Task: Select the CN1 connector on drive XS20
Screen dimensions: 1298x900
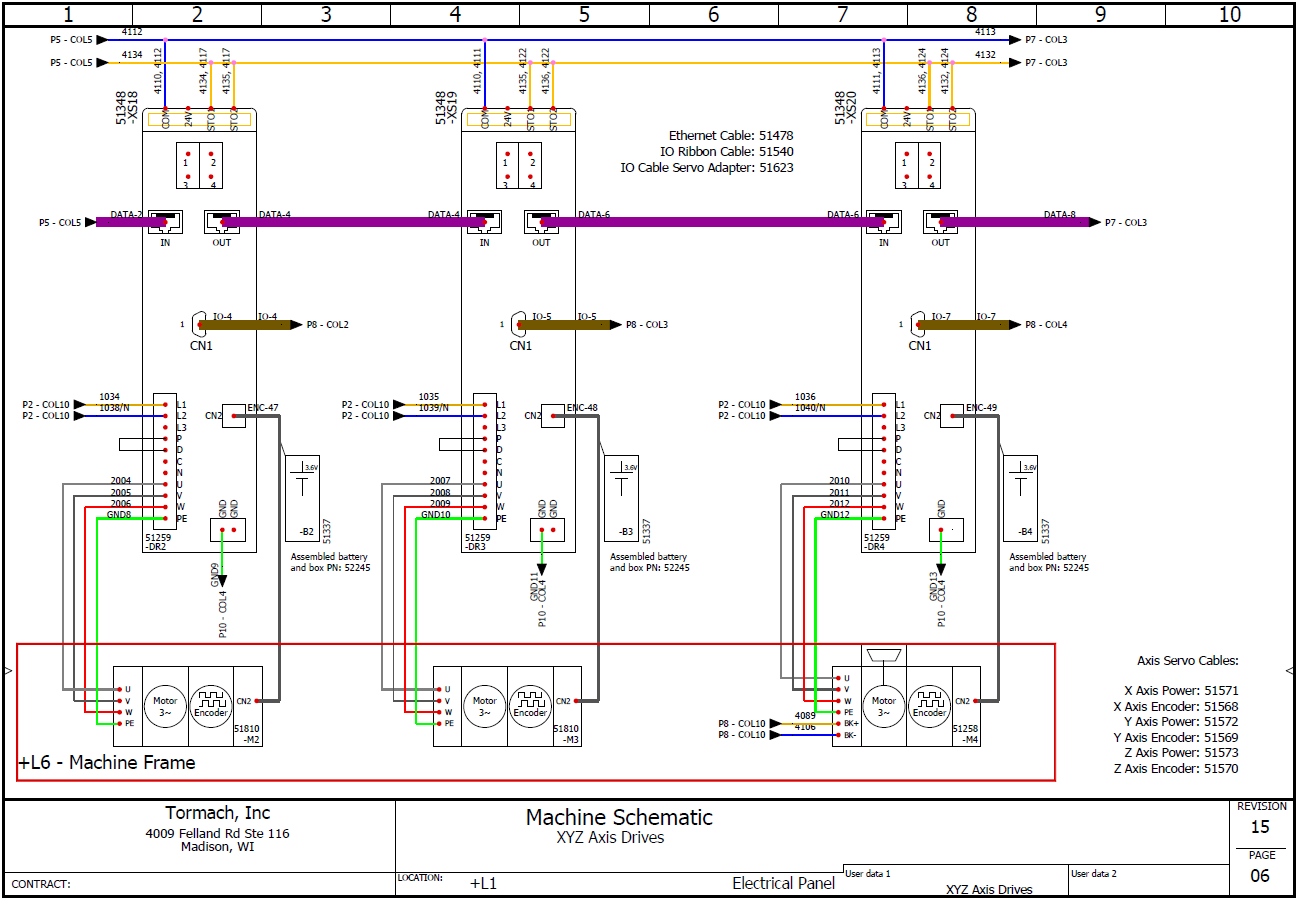Action: 919,325
